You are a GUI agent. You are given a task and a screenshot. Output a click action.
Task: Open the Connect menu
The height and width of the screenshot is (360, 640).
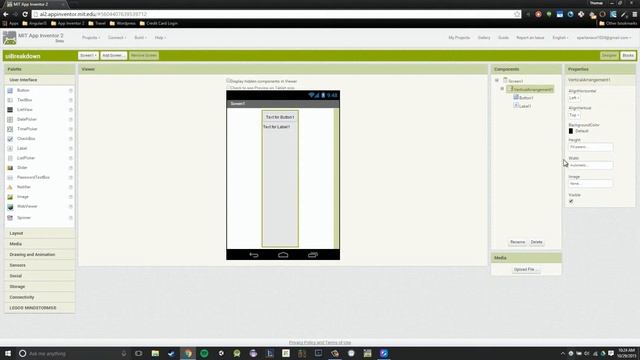(x=117, y=38)
